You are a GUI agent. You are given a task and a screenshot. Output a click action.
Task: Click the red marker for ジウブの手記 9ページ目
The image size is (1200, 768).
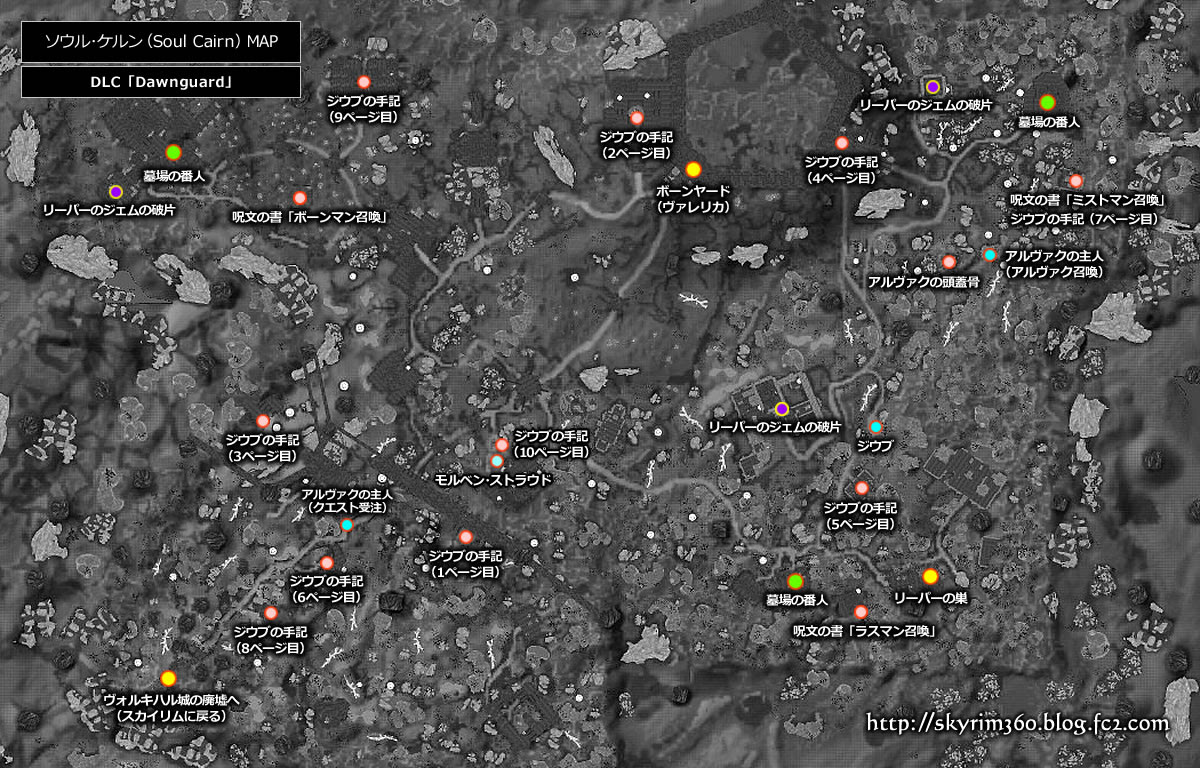click(x=364, y=82)
